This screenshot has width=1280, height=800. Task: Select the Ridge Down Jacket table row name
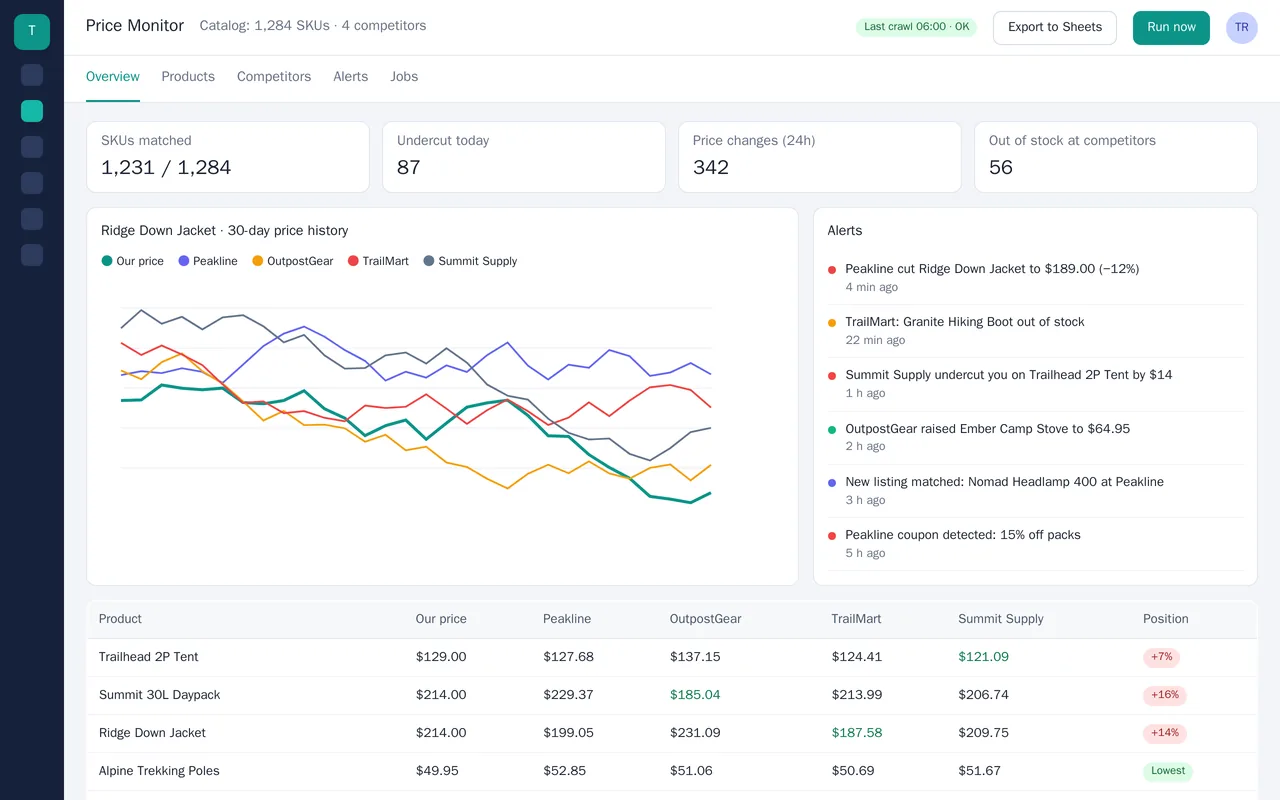click(x=152, y=733)
